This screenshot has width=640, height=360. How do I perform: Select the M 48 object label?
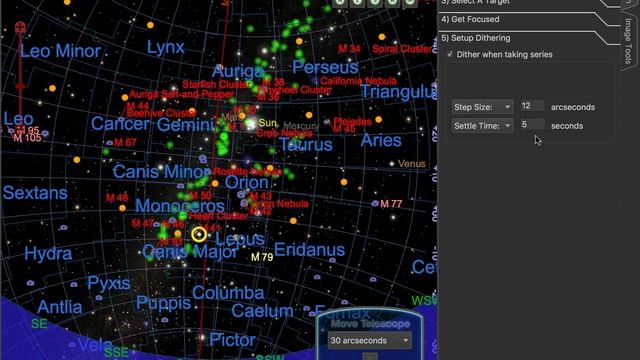coord(117,198)
